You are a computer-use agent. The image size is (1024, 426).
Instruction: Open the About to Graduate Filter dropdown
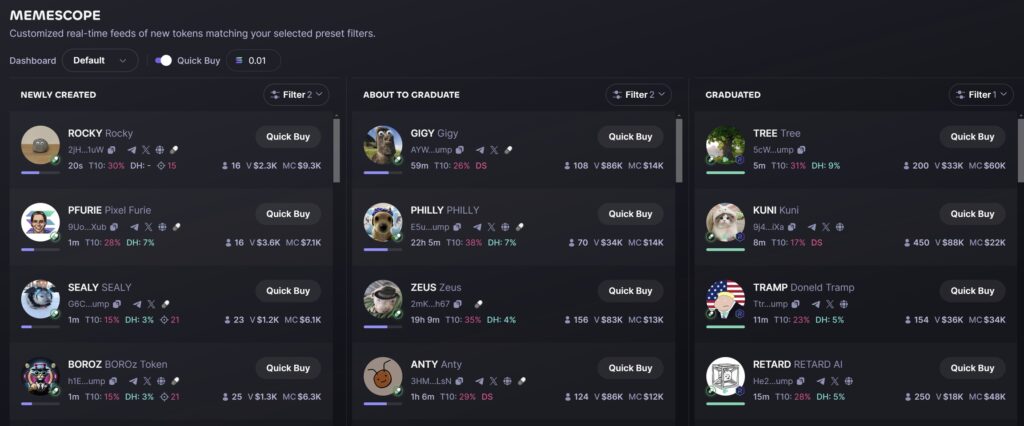(x=639, y=95)
